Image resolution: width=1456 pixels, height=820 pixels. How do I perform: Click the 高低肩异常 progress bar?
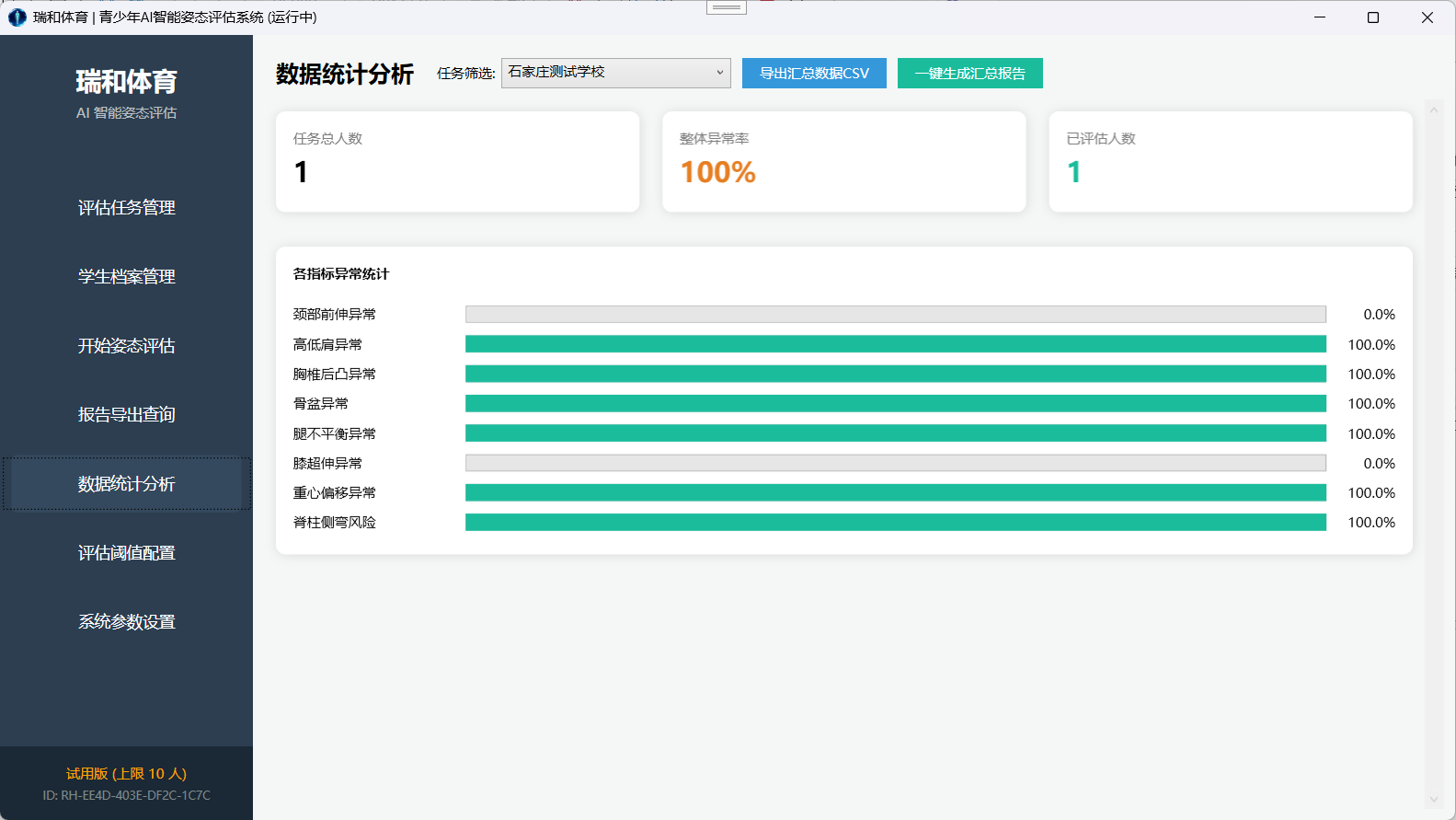pos(896,344)
